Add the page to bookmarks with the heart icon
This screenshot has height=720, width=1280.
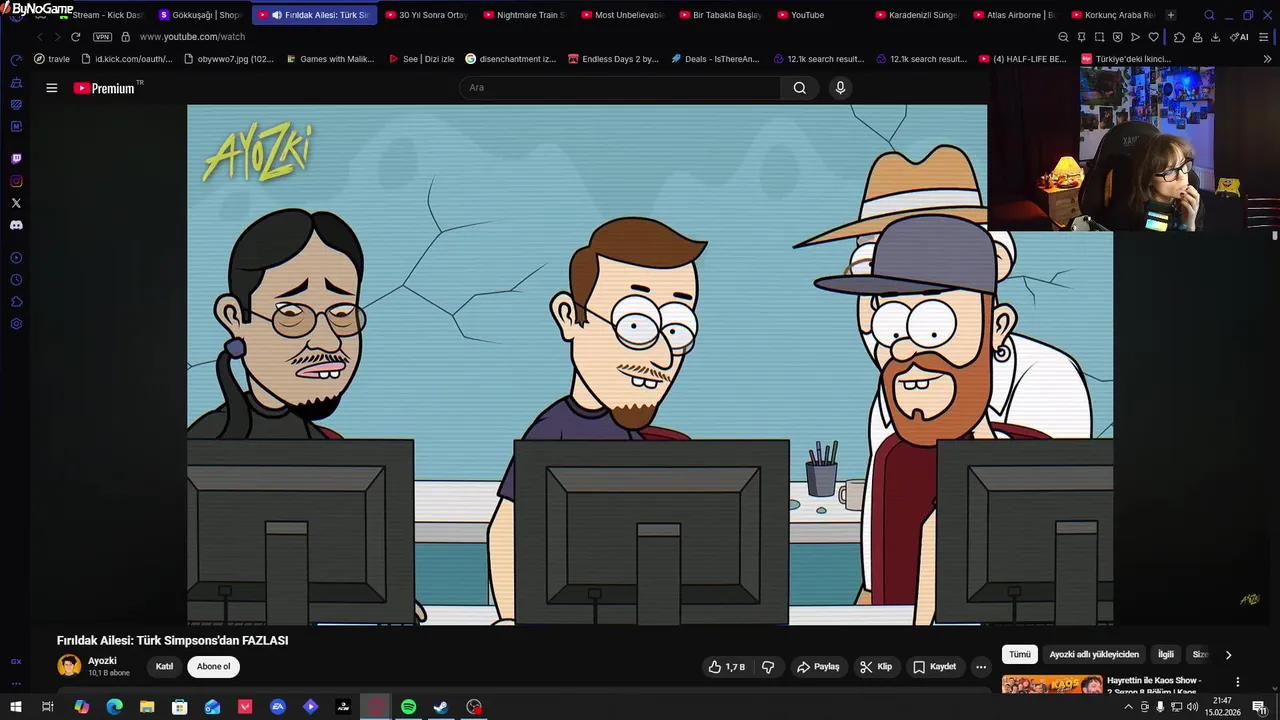pyautogui.click(x=1153, y=37)
